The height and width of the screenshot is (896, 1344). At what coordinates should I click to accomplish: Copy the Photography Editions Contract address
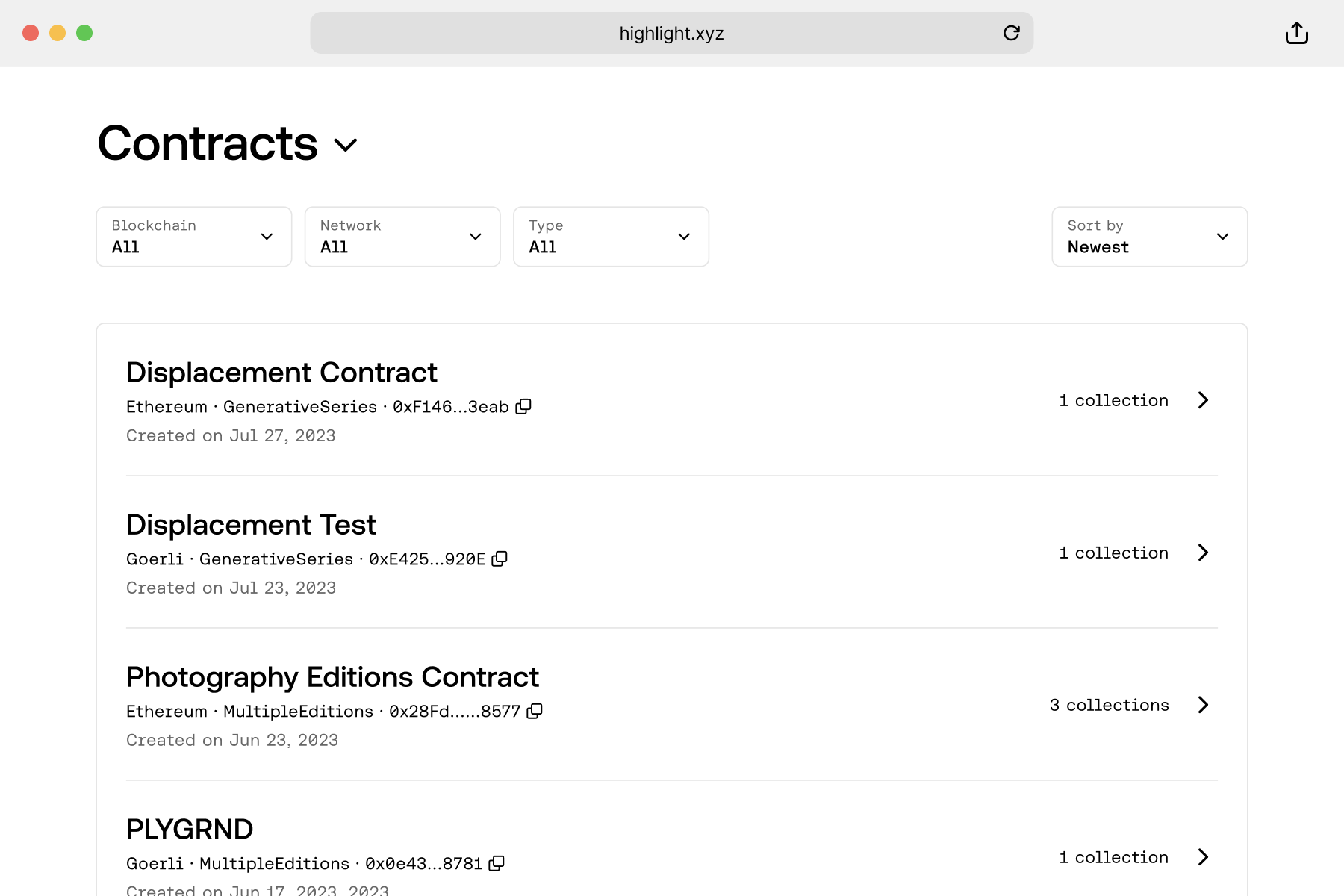pyautogui.click(x=535, y=711)
